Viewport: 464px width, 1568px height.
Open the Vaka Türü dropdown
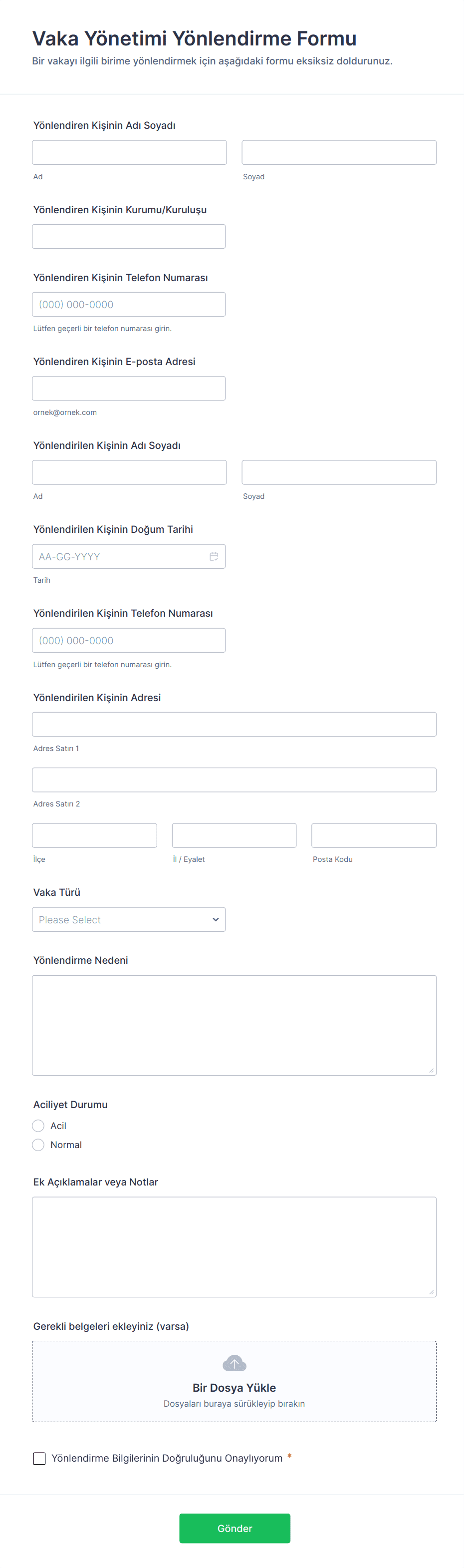tap(128, 920)
